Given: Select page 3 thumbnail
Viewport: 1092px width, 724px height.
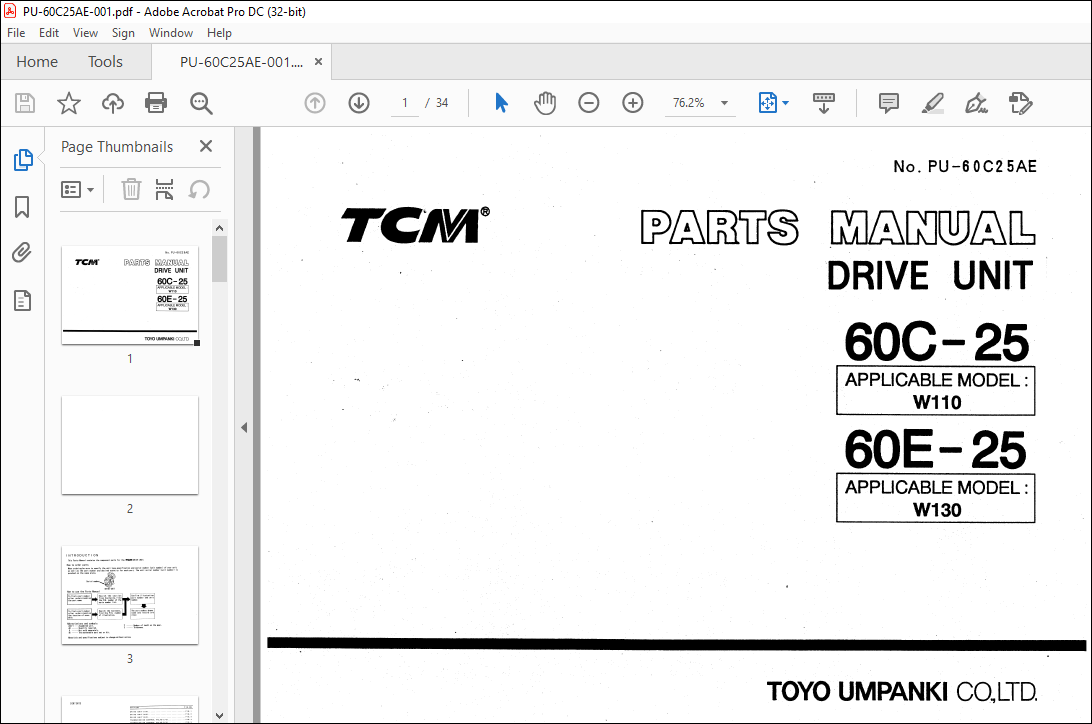Looking at the screenshot, I should coord(130,595).
